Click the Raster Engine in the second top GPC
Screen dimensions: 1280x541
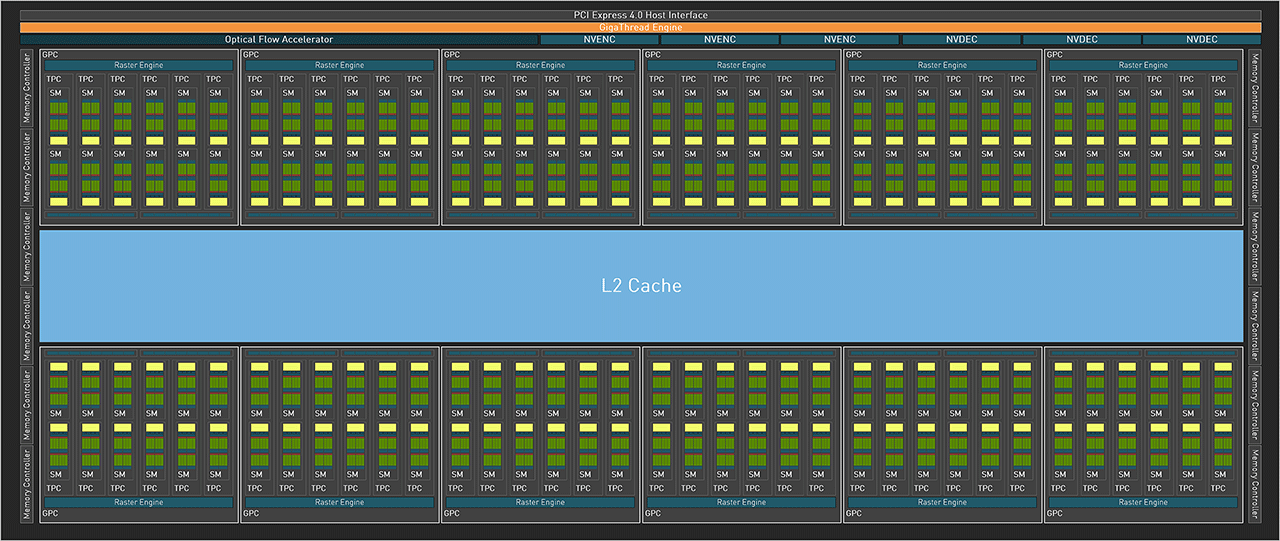coord(340,65)
